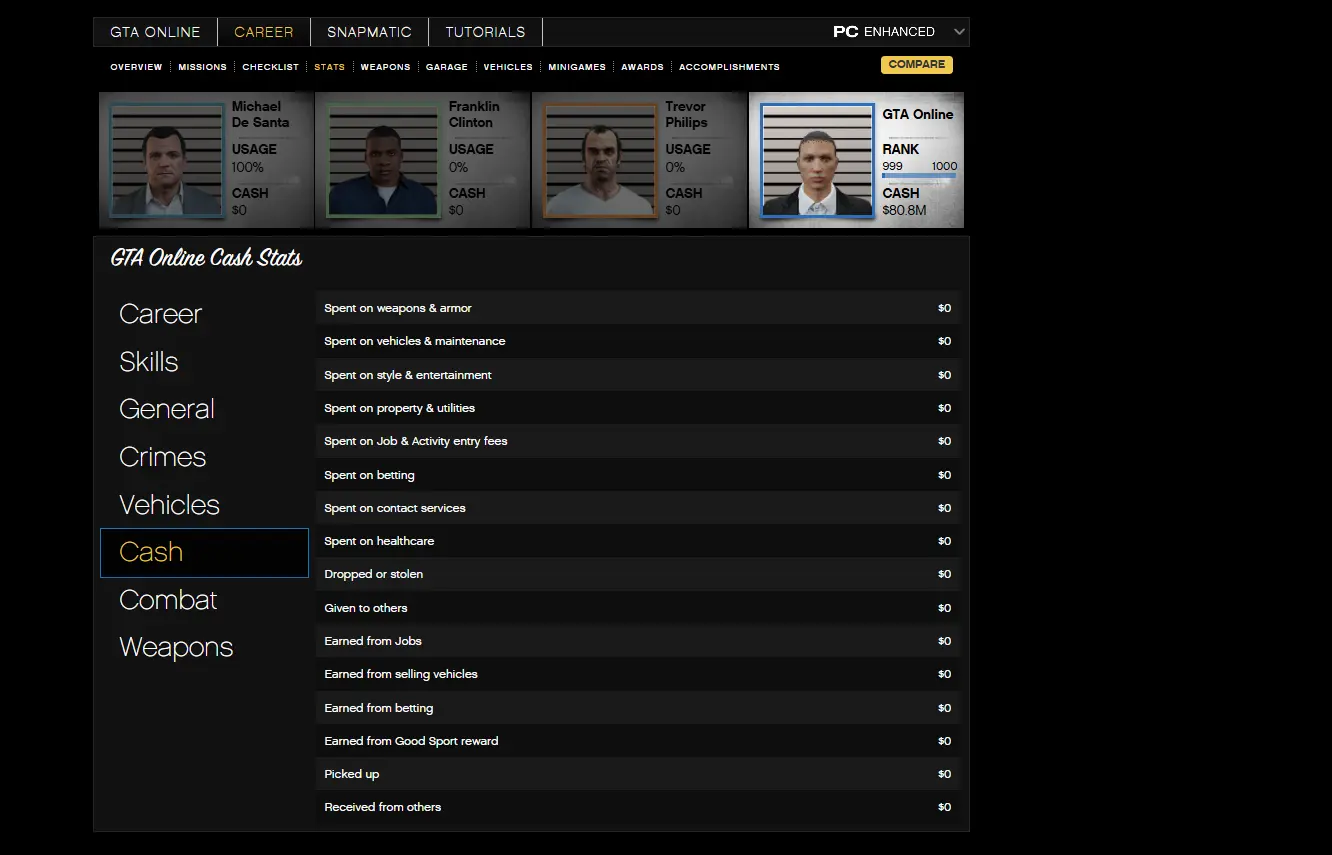Open the Vehicles submenu in top navigation

(x=508, y=67)
